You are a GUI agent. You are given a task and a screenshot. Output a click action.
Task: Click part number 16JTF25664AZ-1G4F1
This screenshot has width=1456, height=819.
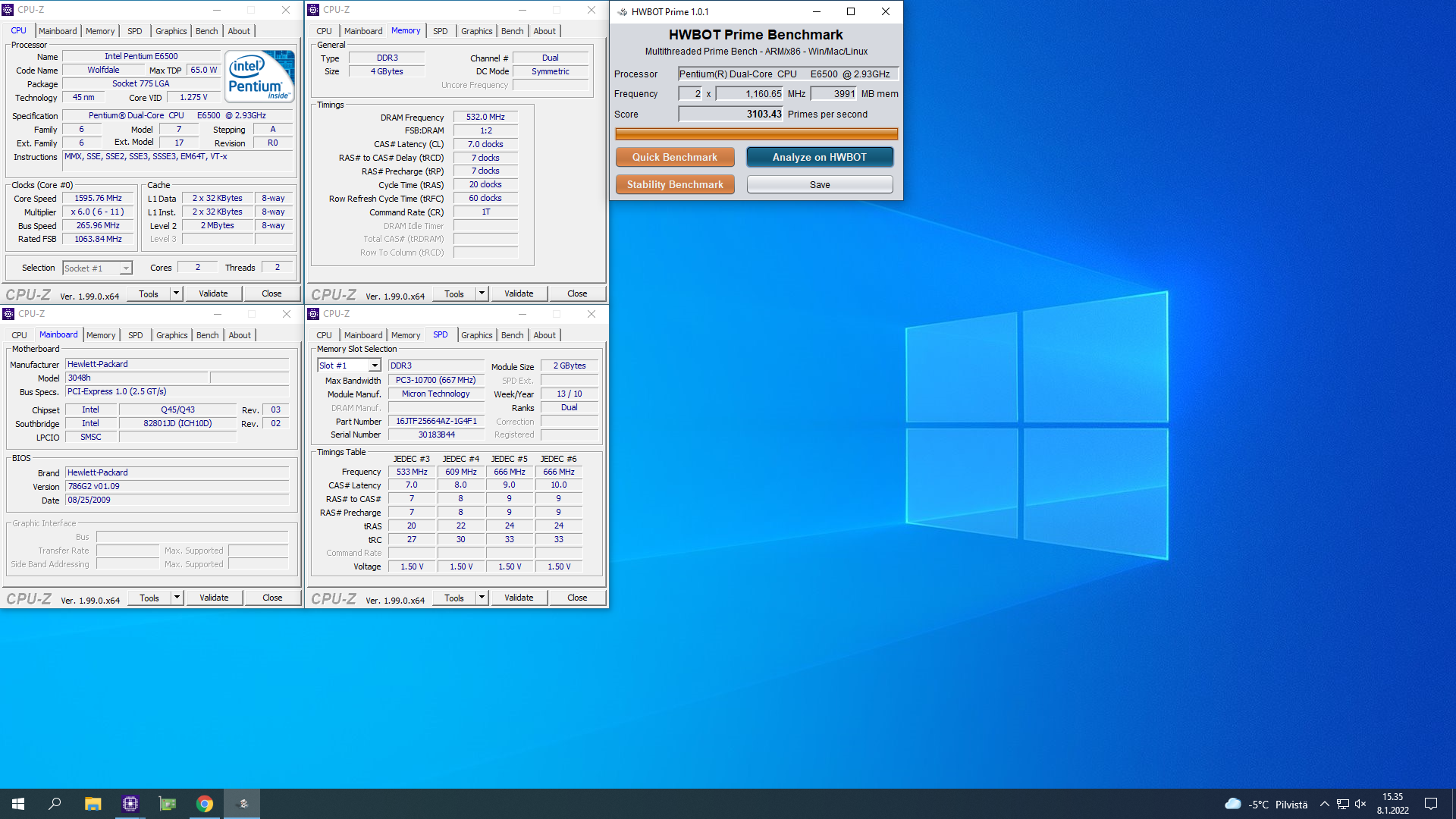click(x=436, y=421)
